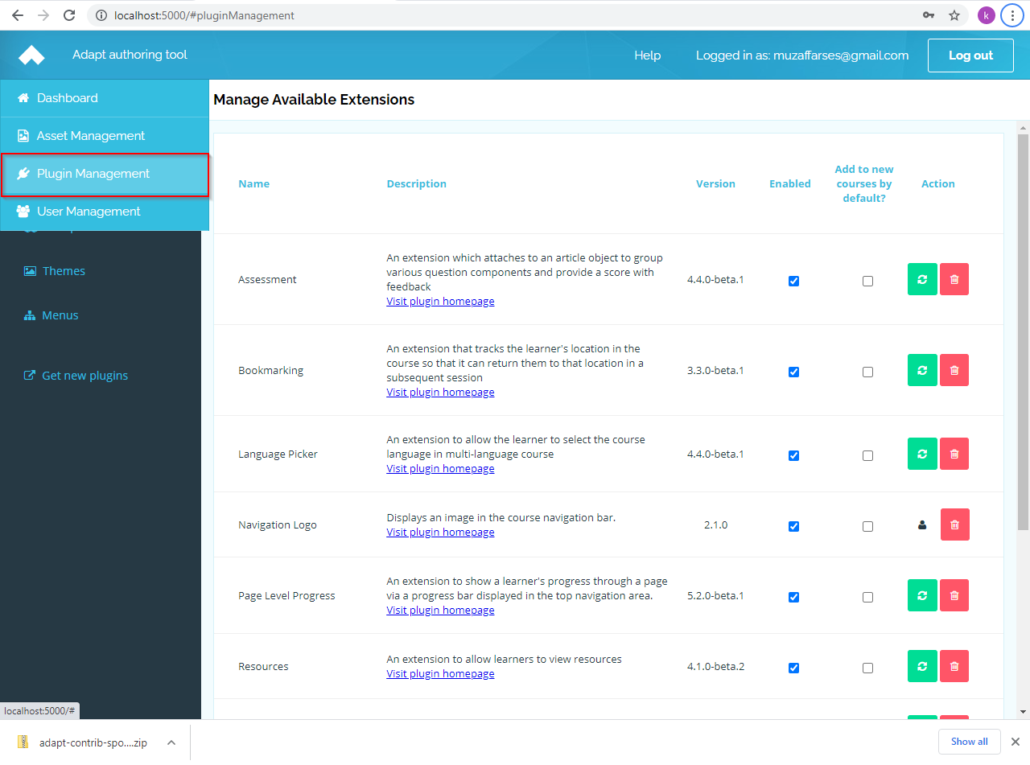
Task: Open Chrome's browser menu
Action: pyautogui.click(x=1012, y=15)
